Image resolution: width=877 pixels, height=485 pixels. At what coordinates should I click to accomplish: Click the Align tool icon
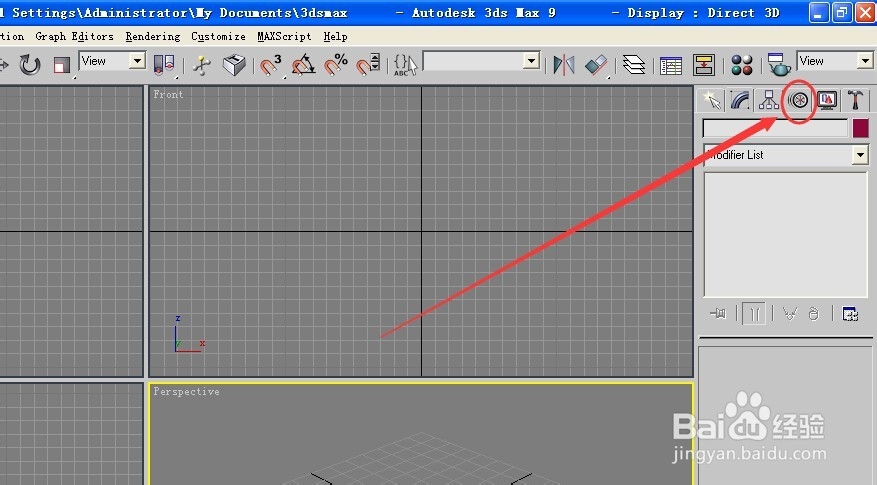pos(596,65)
